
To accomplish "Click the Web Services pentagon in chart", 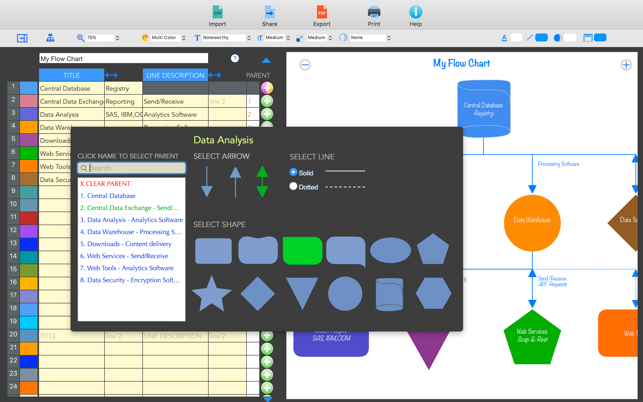I will pos(532,336).
